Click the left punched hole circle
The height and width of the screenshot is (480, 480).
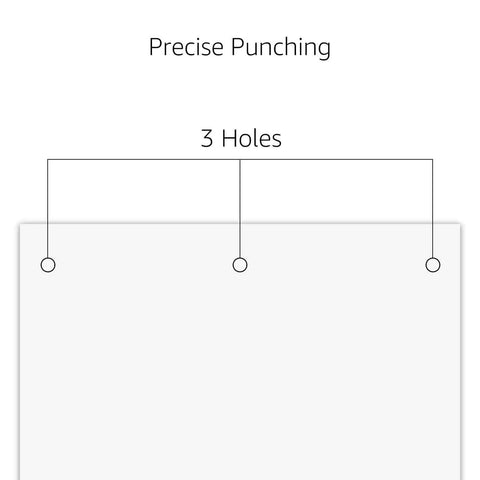click(x=48, y=265)
